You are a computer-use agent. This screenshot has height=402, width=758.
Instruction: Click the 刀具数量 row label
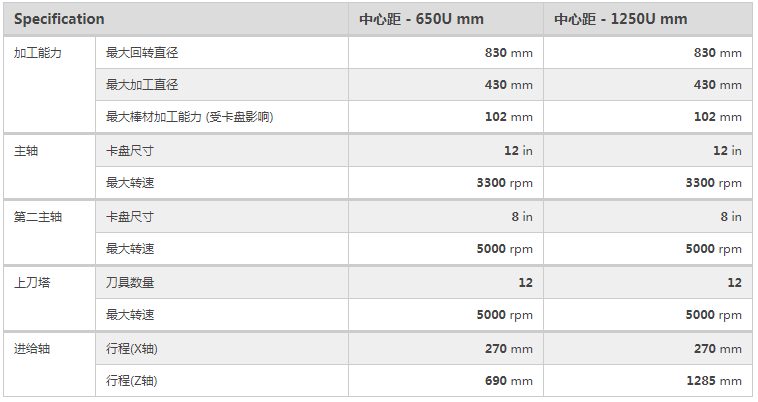pos(129,283)
